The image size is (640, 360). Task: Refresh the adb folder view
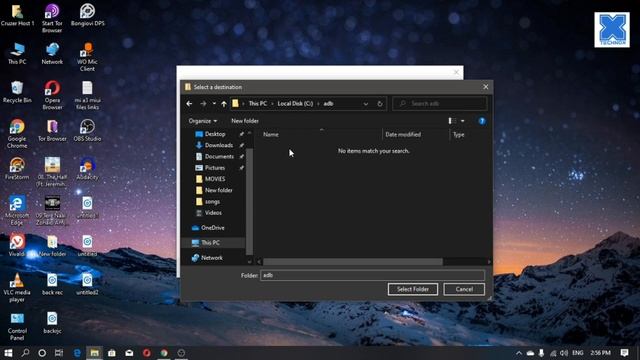pyautogui.click(x=380, y=104)
